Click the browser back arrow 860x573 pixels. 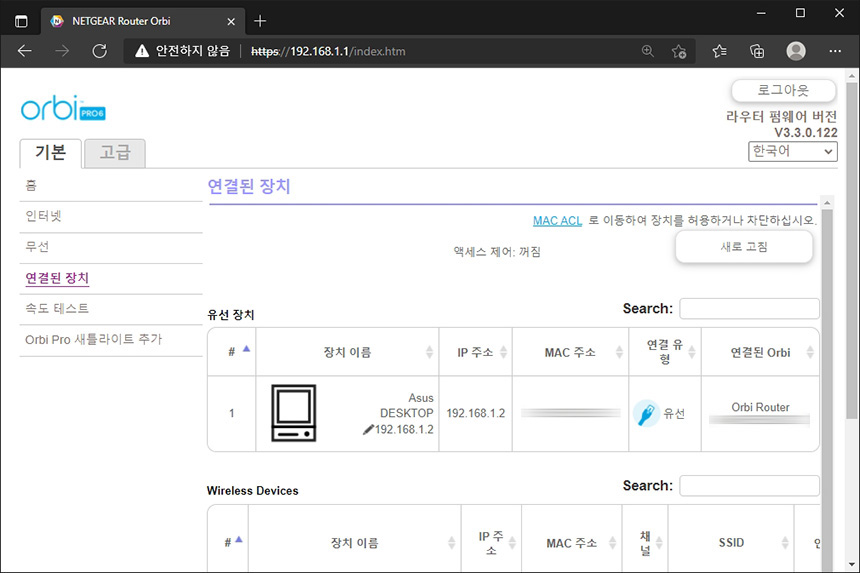(25, 51)
